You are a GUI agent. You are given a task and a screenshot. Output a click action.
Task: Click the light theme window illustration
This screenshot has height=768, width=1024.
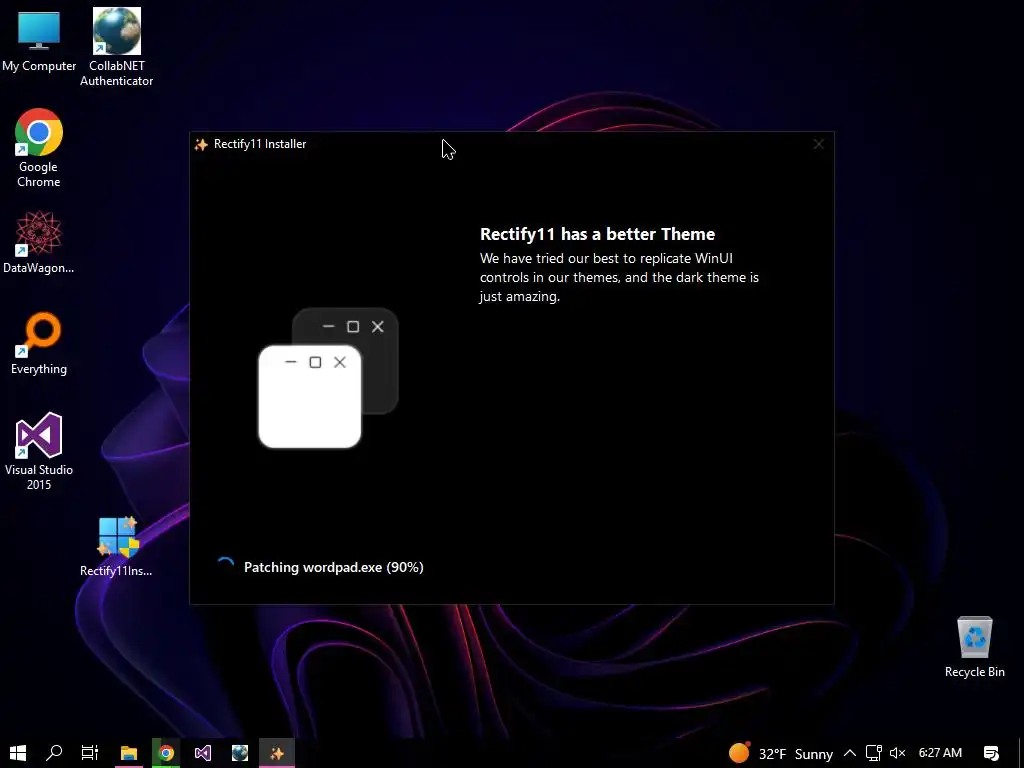click(x=310, y=396)
